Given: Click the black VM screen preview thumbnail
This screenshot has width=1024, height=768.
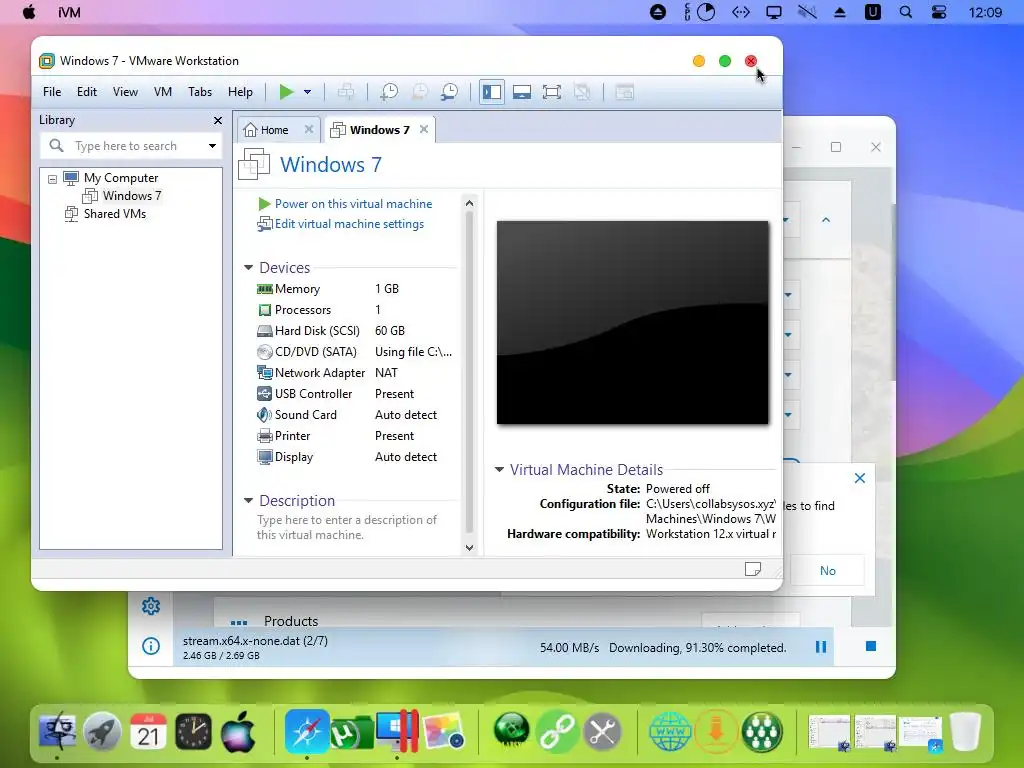Looking at the screenshot, I should (x=633, y=323).
